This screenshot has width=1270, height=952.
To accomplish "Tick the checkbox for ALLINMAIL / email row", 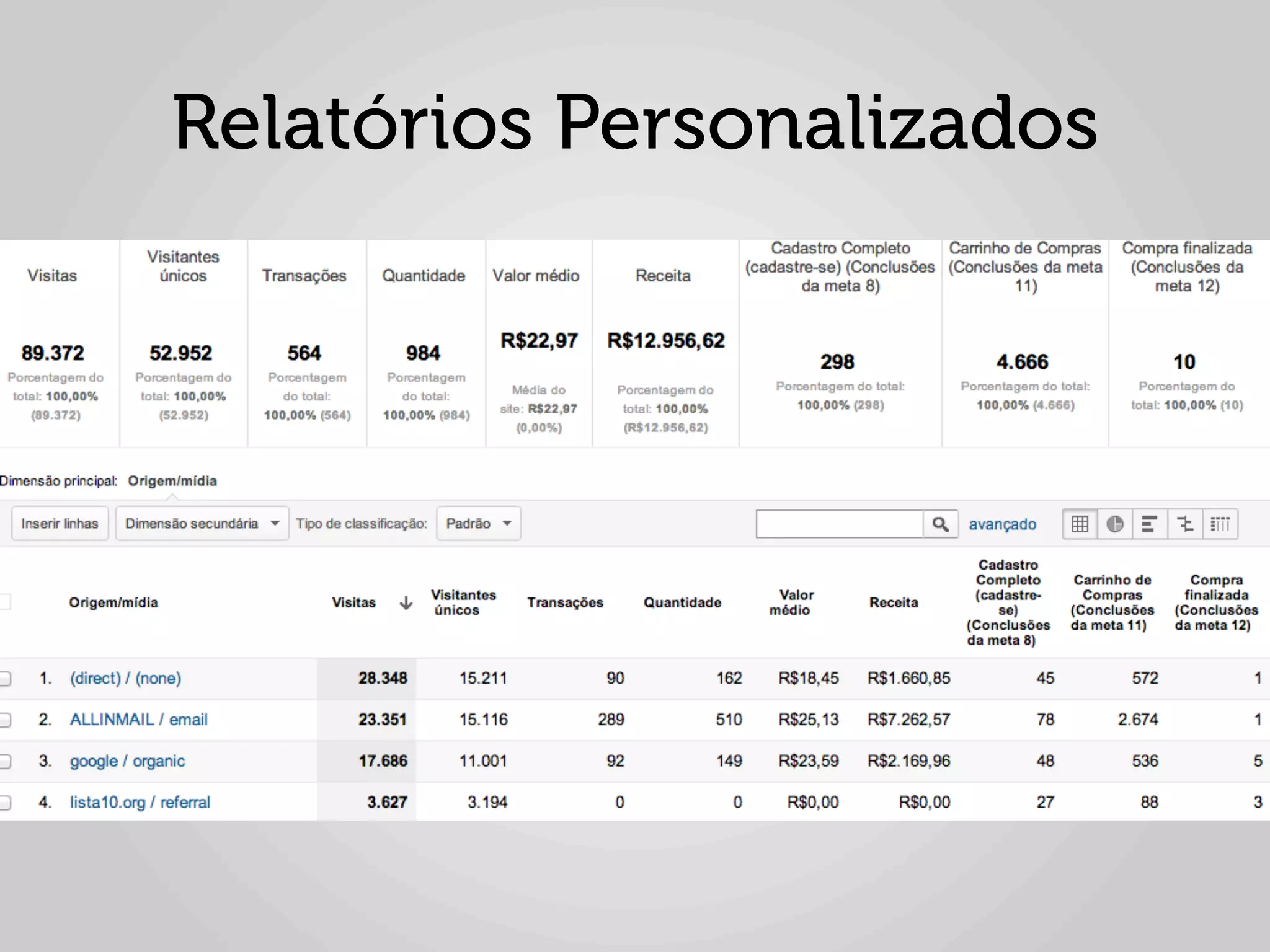I will [x=4, y=720].
